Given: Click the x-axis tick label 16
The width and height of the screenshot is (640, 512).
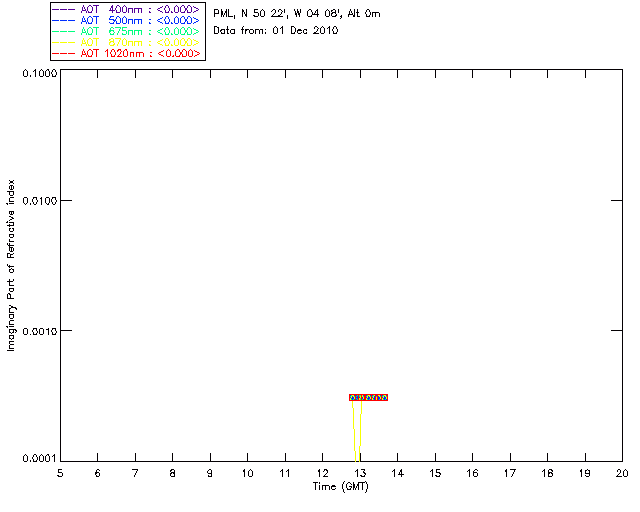Looking at the screenshot, I should tap(472, 473).
